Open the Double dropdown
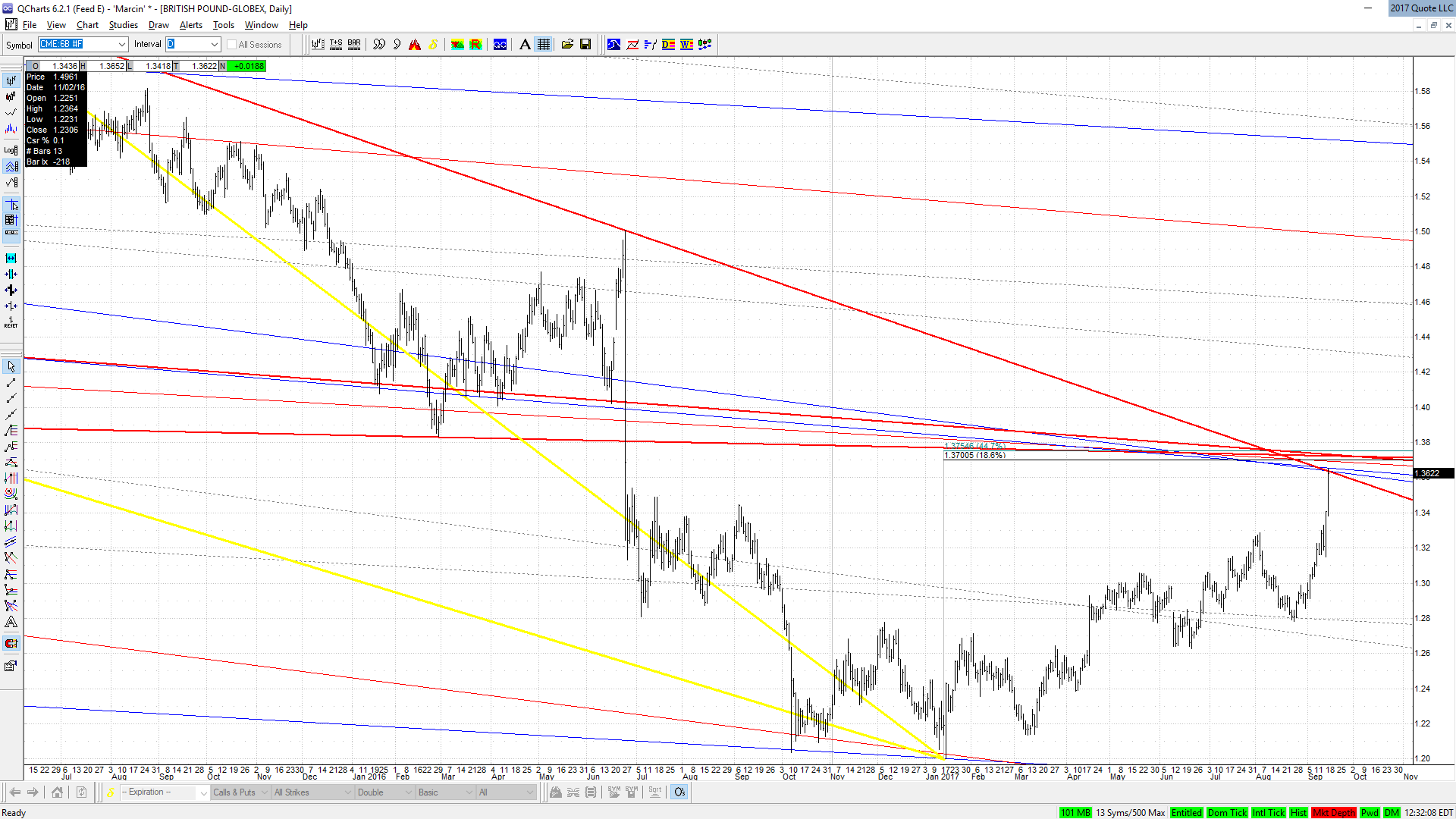 click(384, 792)
